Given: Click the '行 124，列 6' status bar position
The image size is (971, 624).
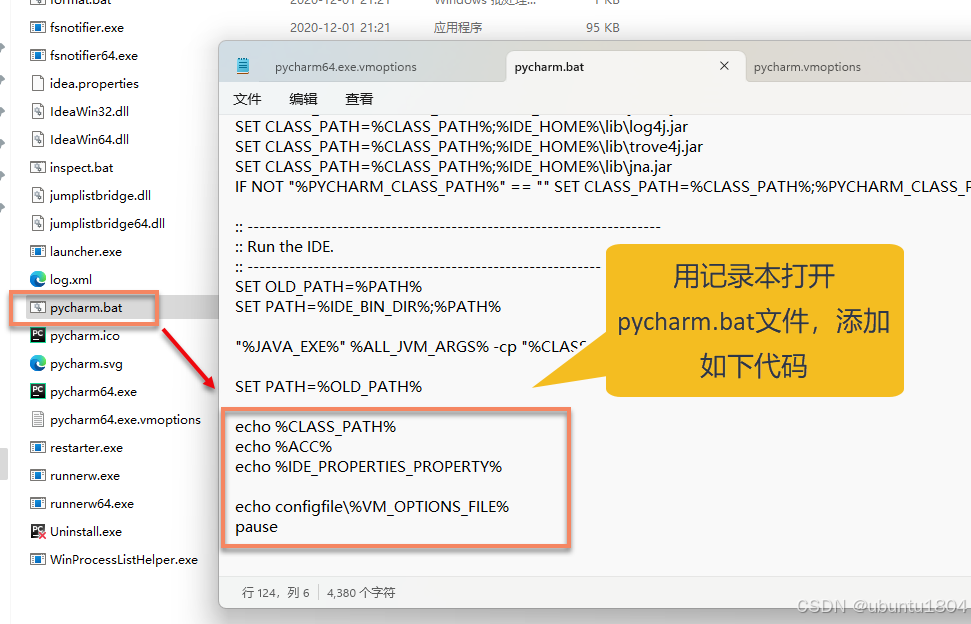Looking at the screenshot, I should (276, 593).
